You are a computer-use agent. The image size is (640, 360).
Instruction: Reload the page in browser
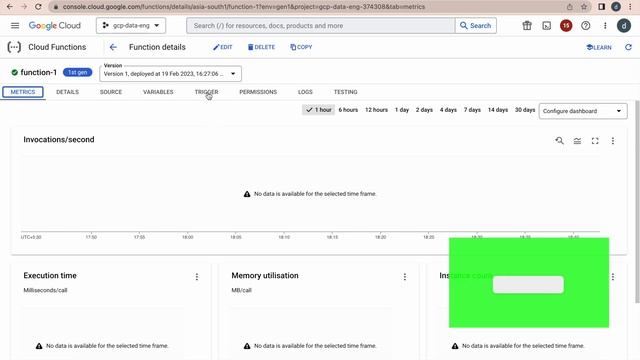tap(38, 7)
